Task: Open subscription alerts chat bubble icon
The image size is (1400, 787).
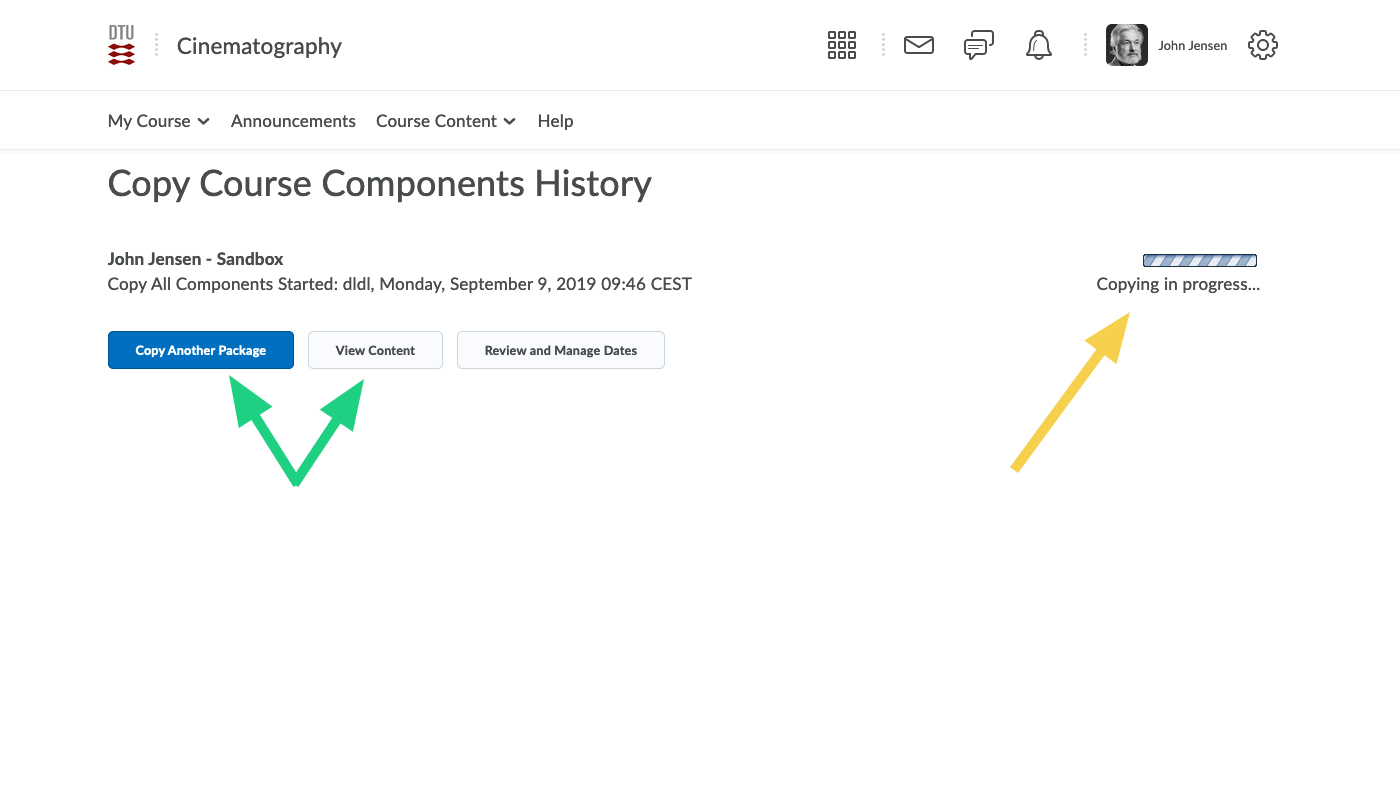Action: click(x=979, y=45)
